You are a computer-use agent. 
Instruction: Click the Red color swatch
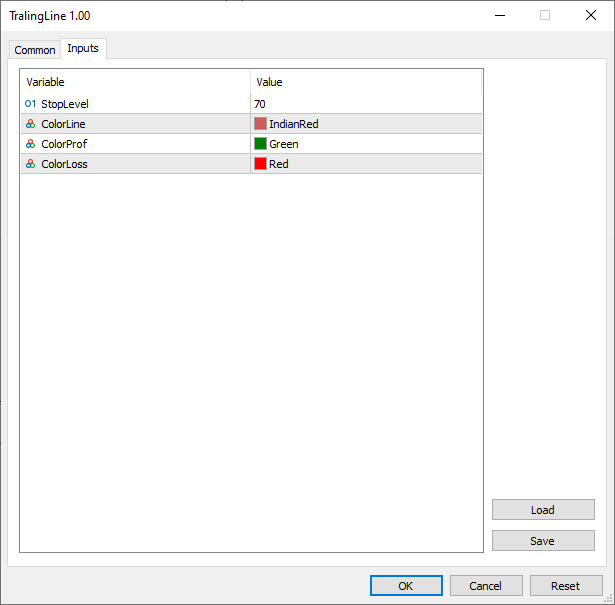click(x=260, y=164)
